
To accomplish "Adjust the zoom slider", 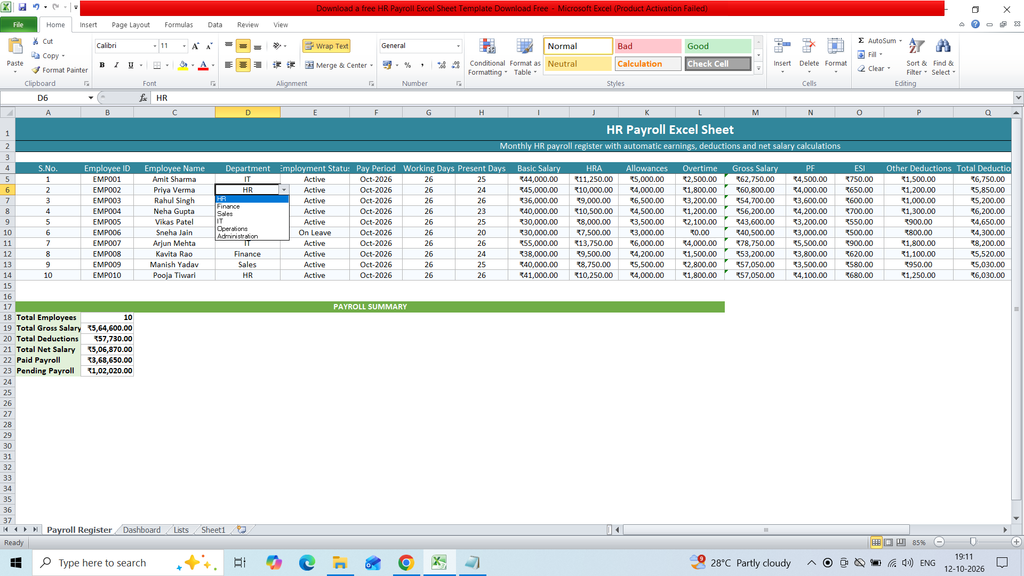I will [973, 542].
